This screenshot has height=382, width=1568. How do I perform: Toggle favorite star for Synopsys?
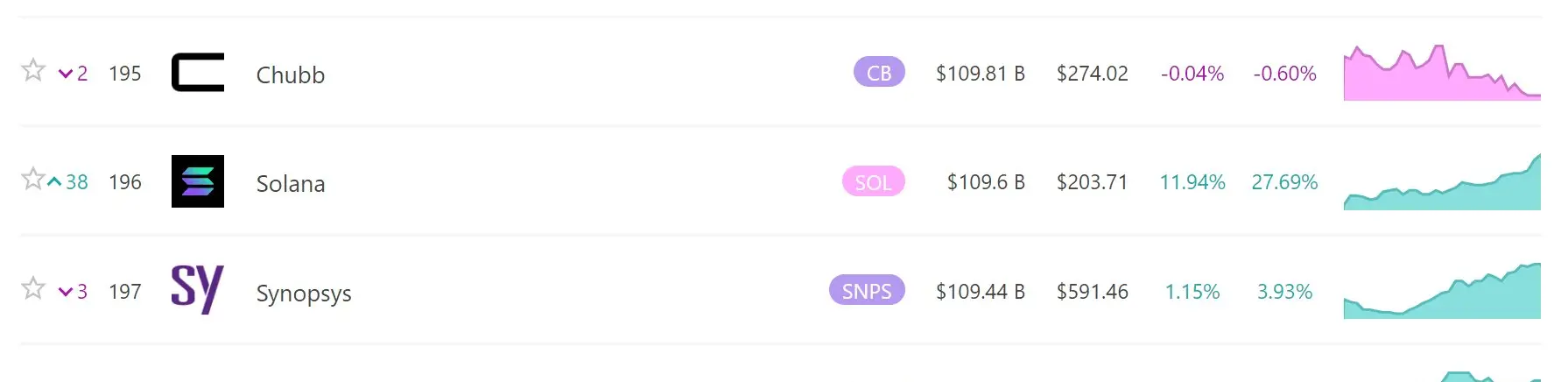pos(33,287)
